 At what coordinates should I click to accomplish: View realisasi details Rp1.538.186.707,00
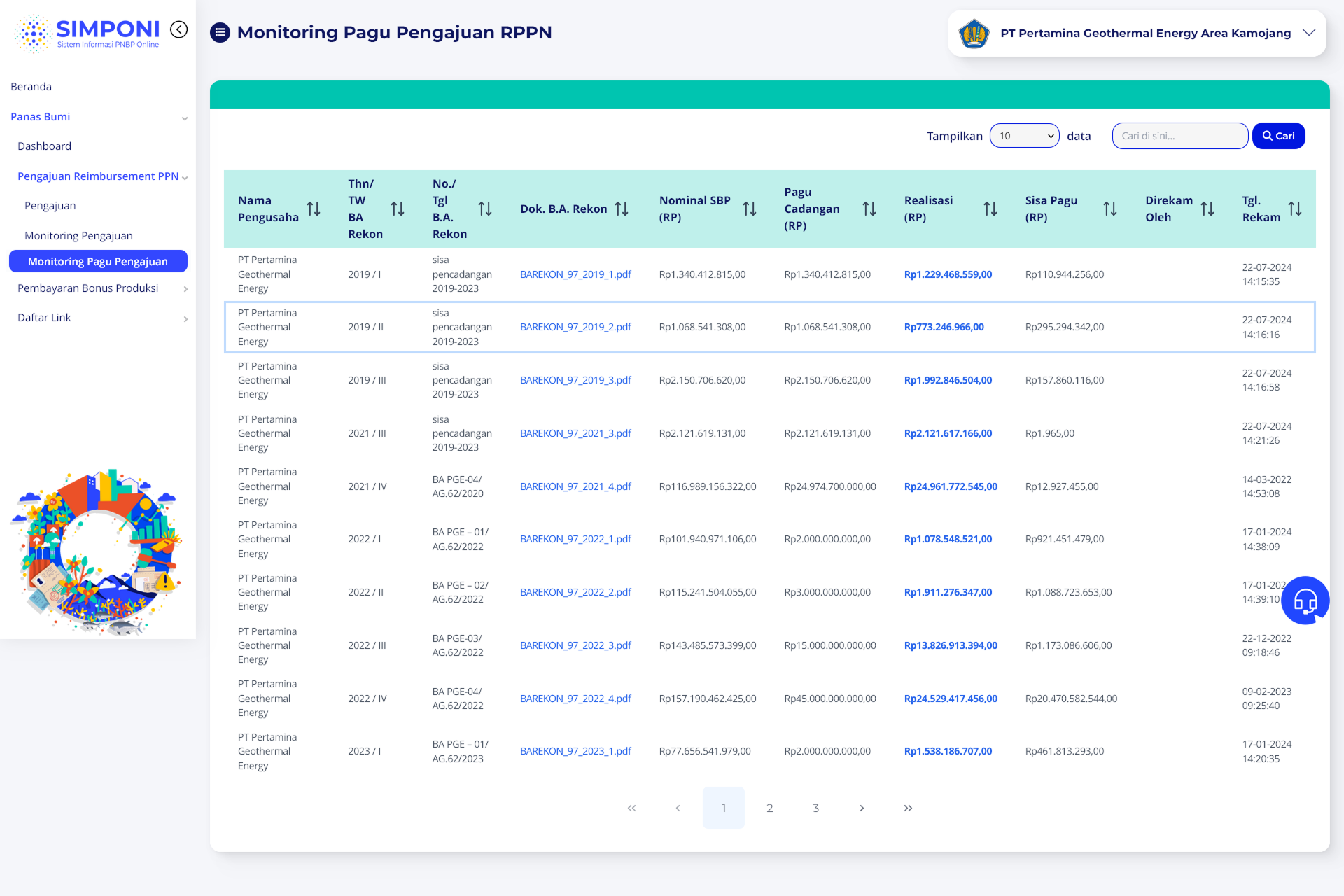(948, 751)
